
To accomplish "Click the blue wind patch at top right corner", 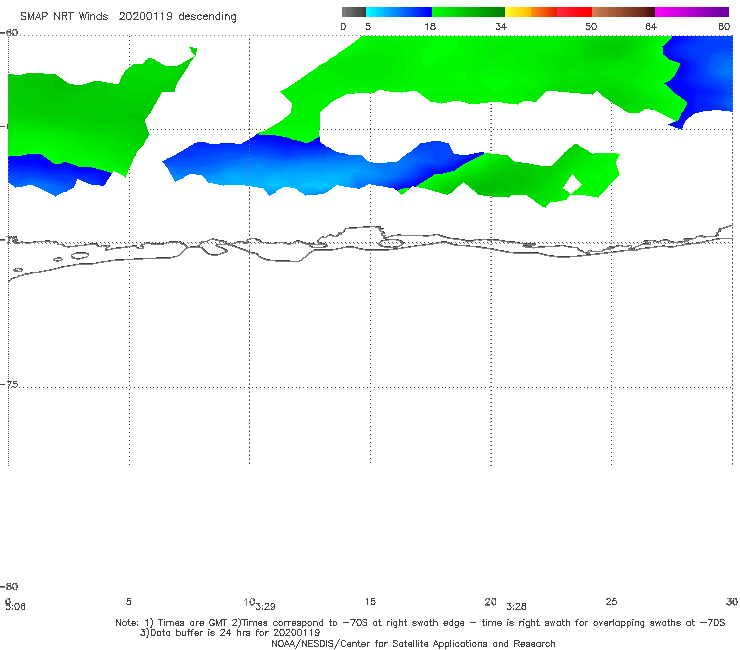I will point(701,78).
